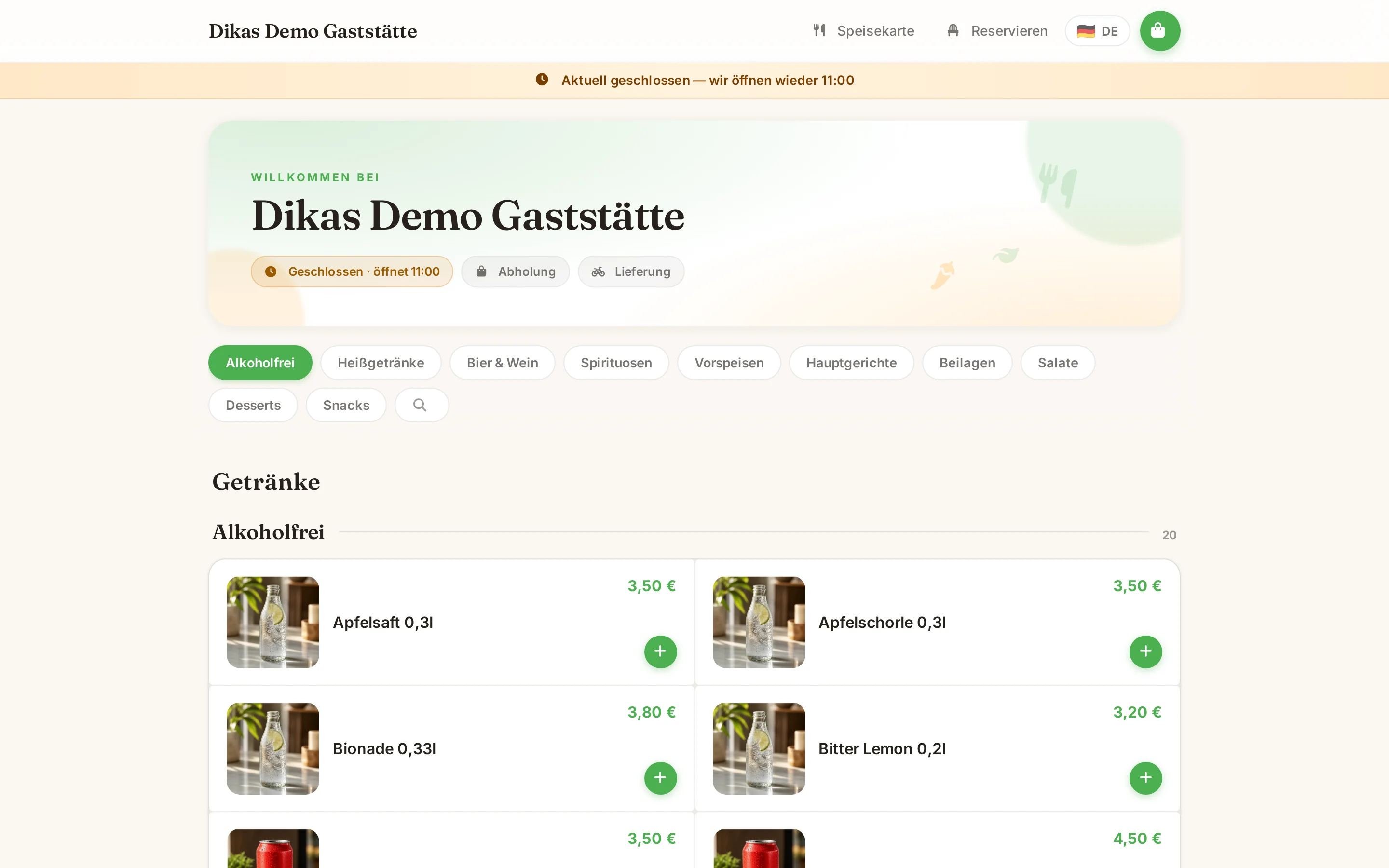Select the Alkoholfrei category tab
Image resolution: width=1389 pixels, height=868 pixels.
tap(260, 363)
